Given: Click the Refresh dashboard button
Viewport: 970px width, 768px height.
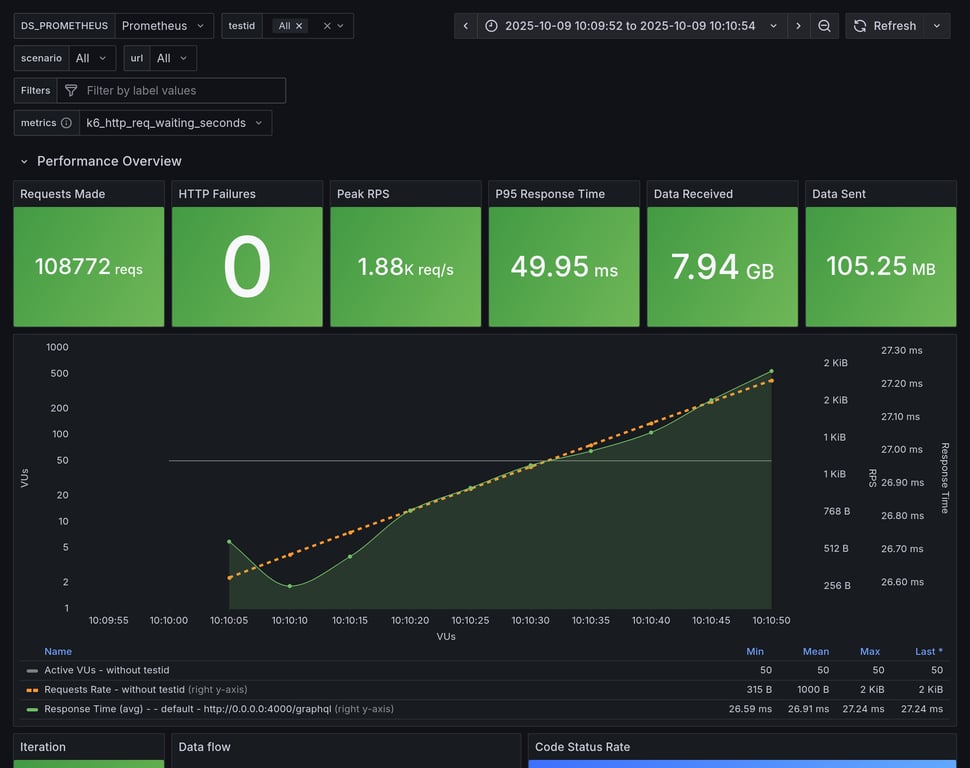Looking at the screenshot, I should coord(884,26).
